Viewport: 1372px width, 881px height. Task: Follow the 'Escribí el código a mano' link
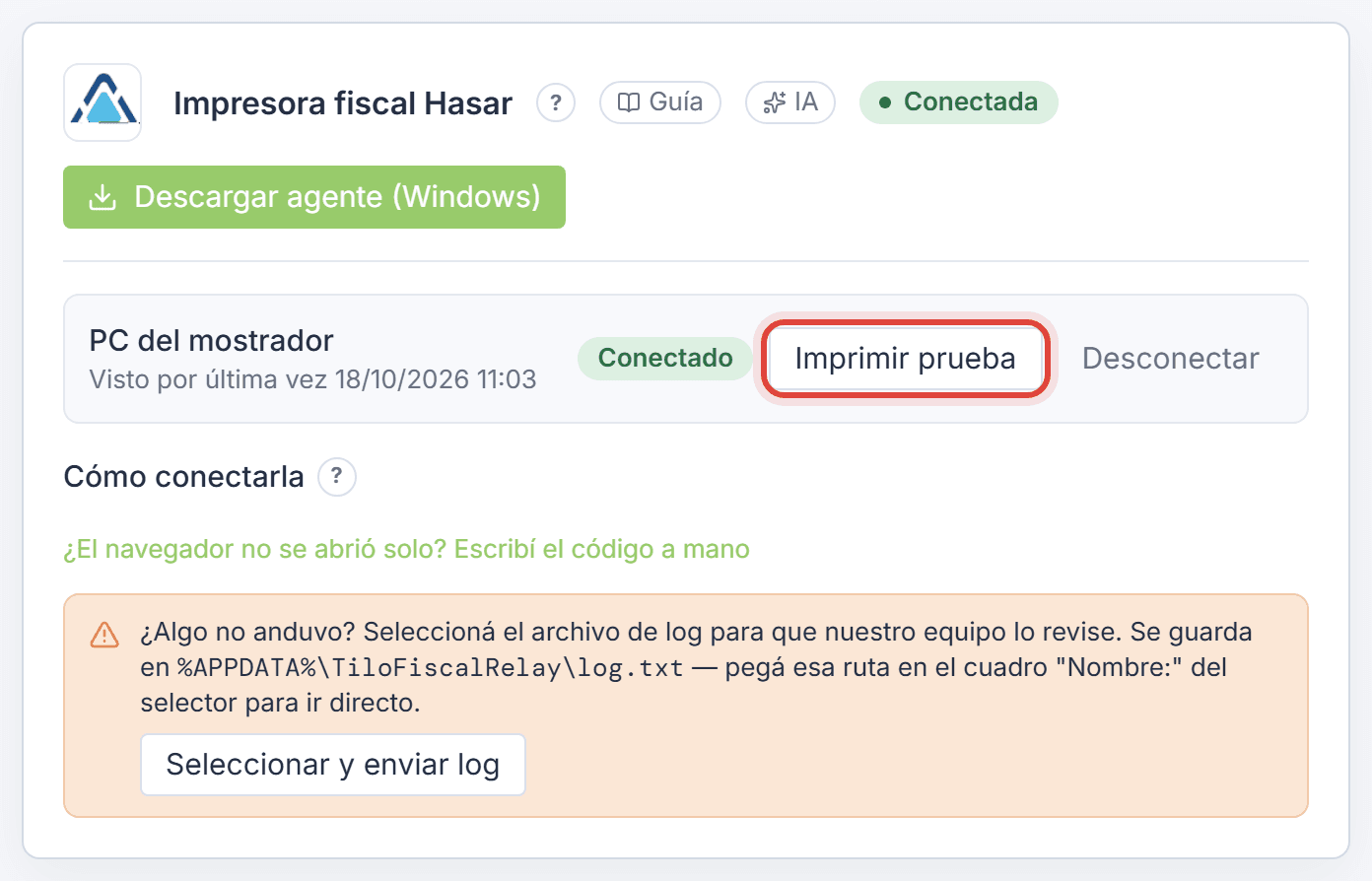click(407, 549)
